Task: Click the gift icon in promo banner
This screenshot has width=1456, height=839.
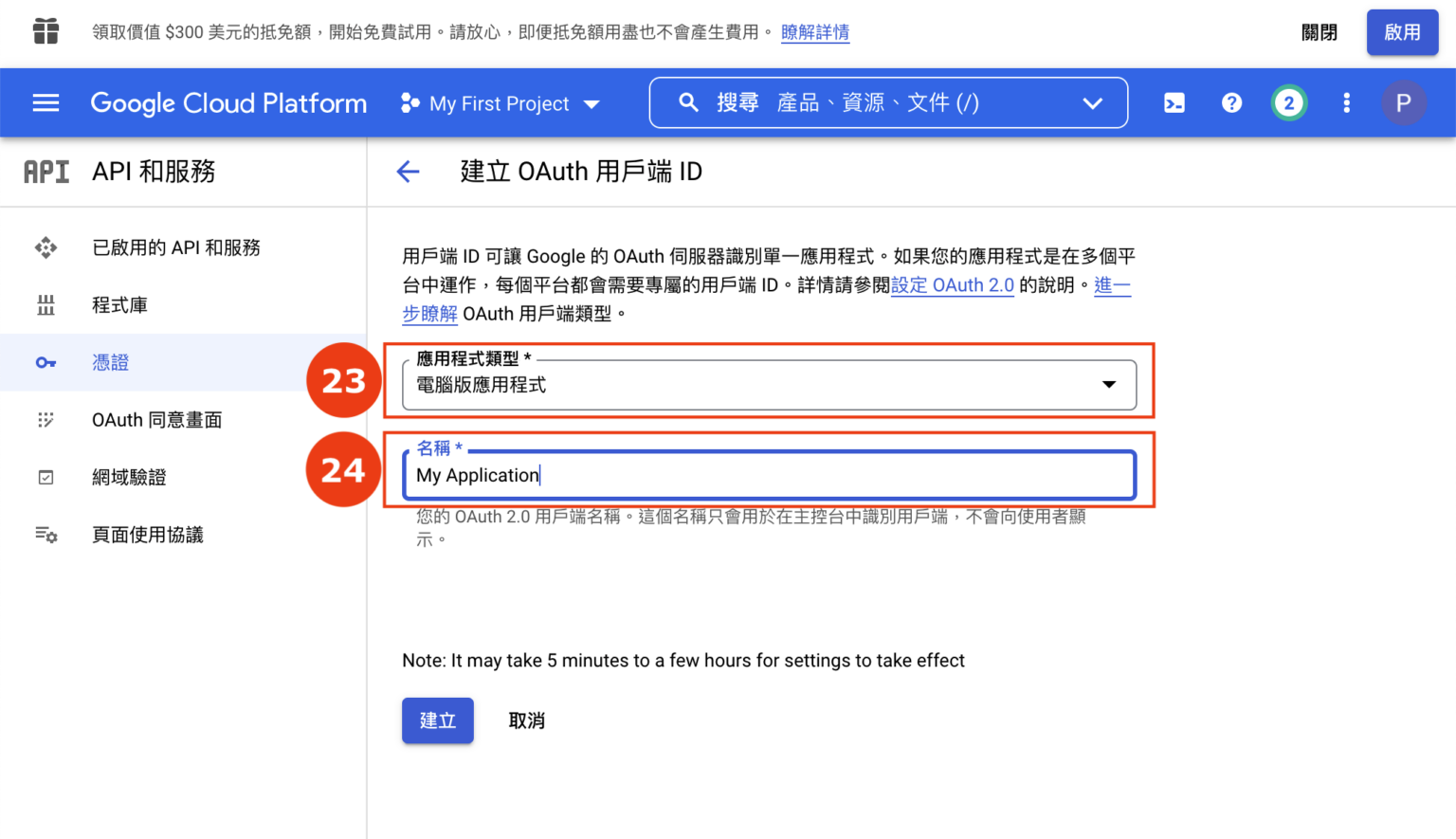Action: 45,32
